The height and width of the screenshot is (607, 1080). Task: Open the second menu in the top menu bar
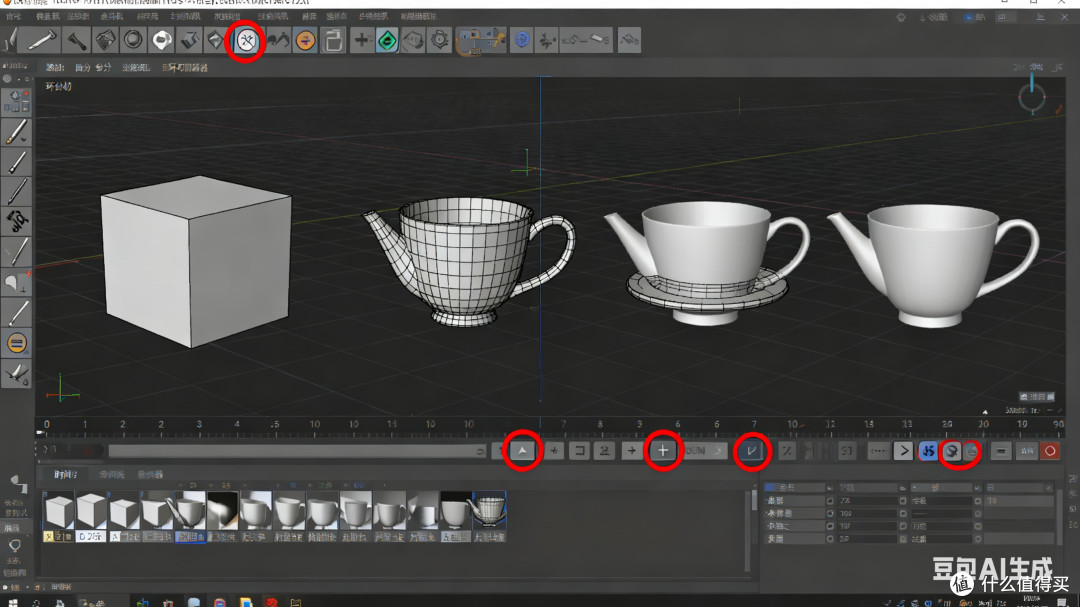coord(48,16)
